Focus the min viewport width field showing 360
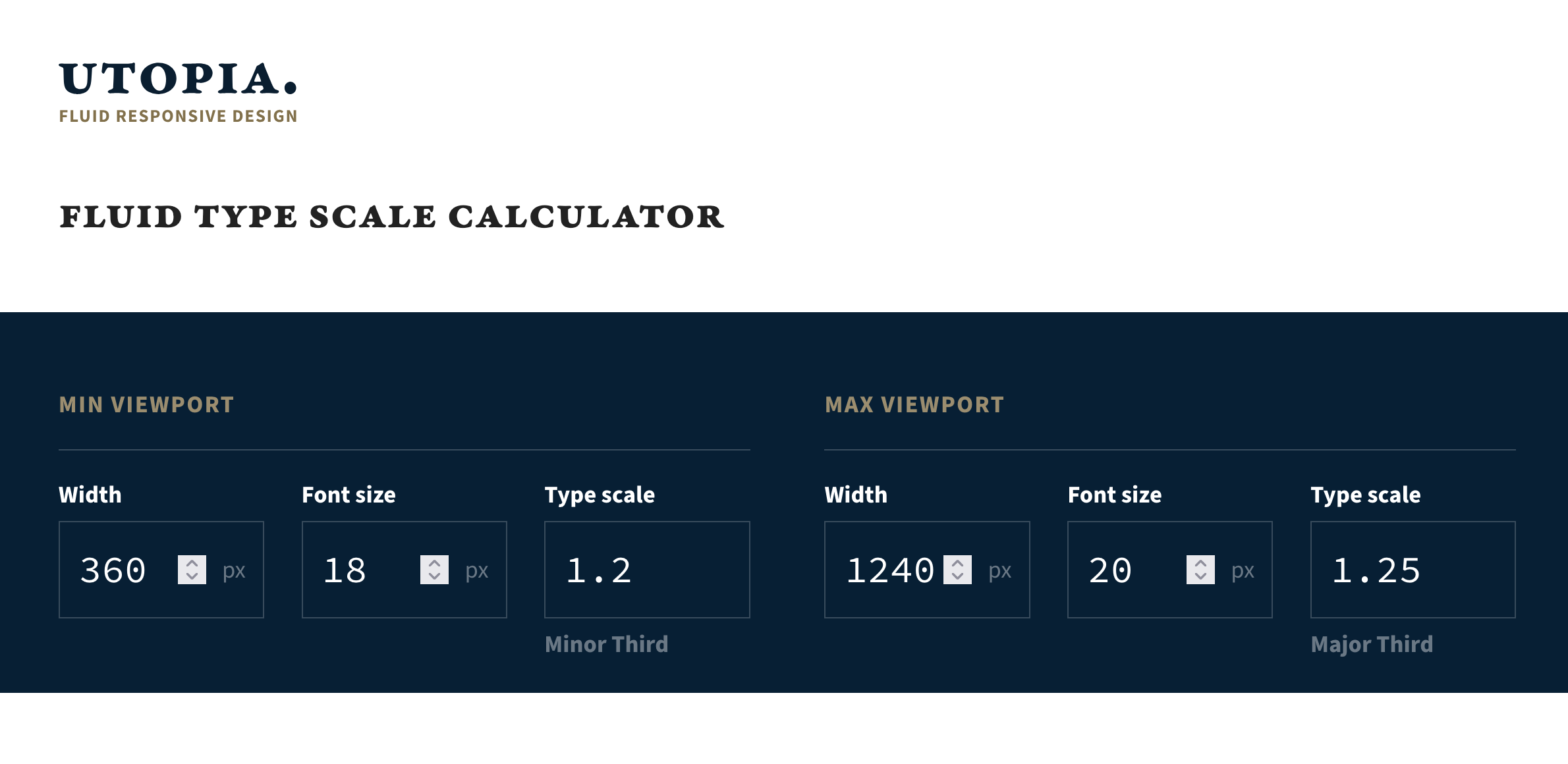The height and width of the screenshot is (764, 1568). [119, 570]
